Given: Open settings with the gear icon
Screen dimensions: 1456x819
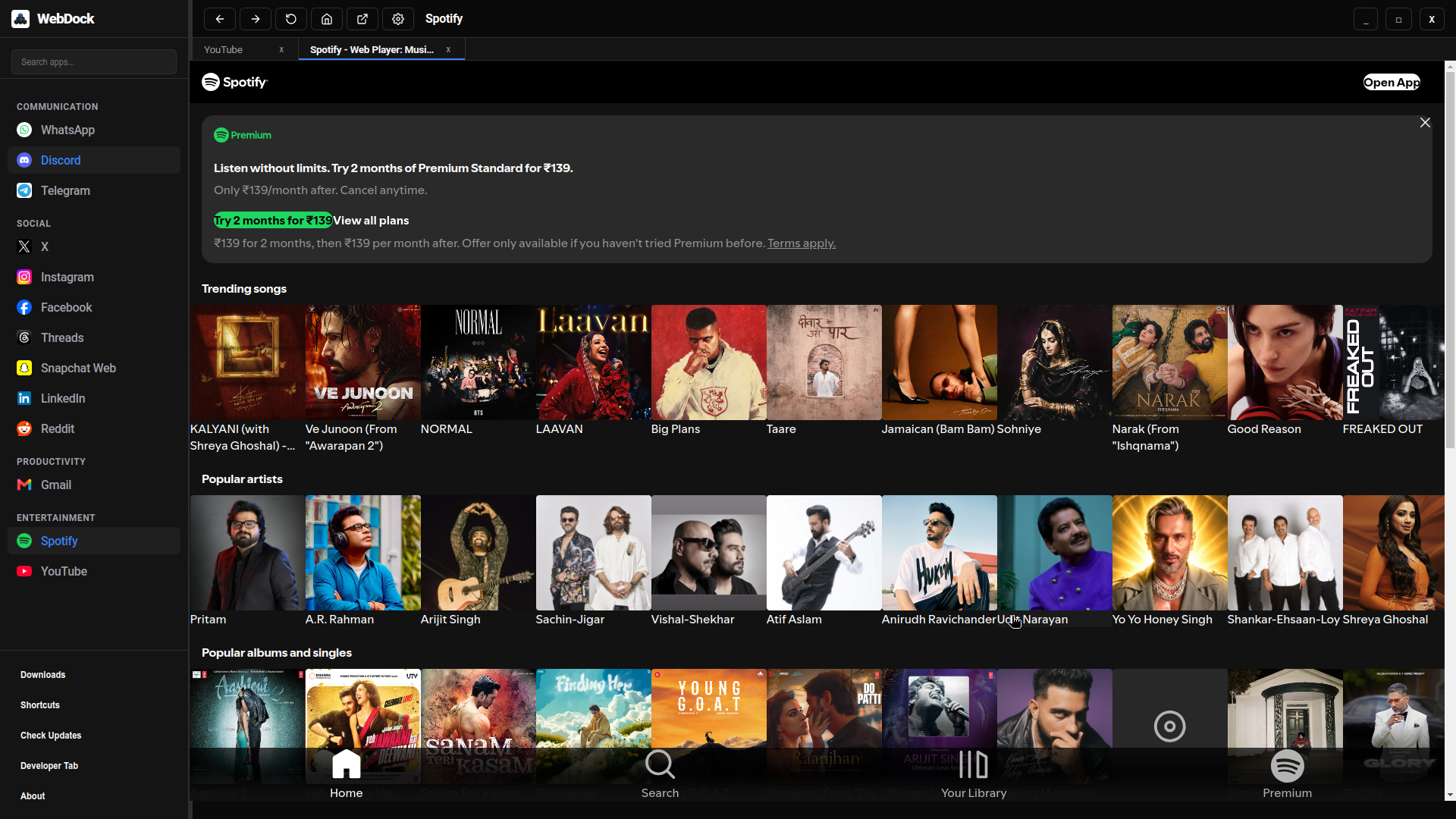Looking at the screenshot, I should pyautogui.click(x=398, y=19).
